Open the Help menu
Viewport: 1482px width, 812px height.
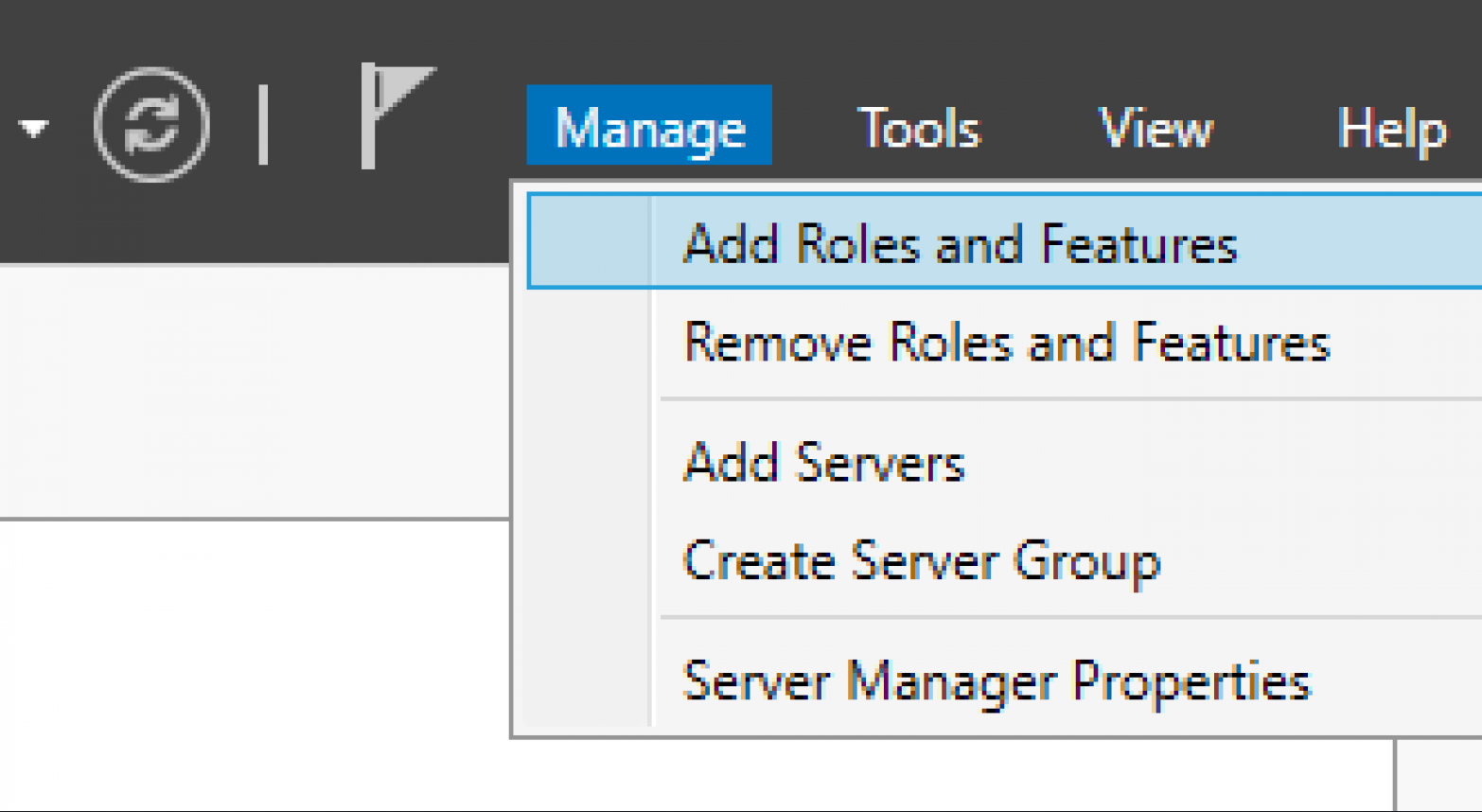click(x=1392, y=129)
